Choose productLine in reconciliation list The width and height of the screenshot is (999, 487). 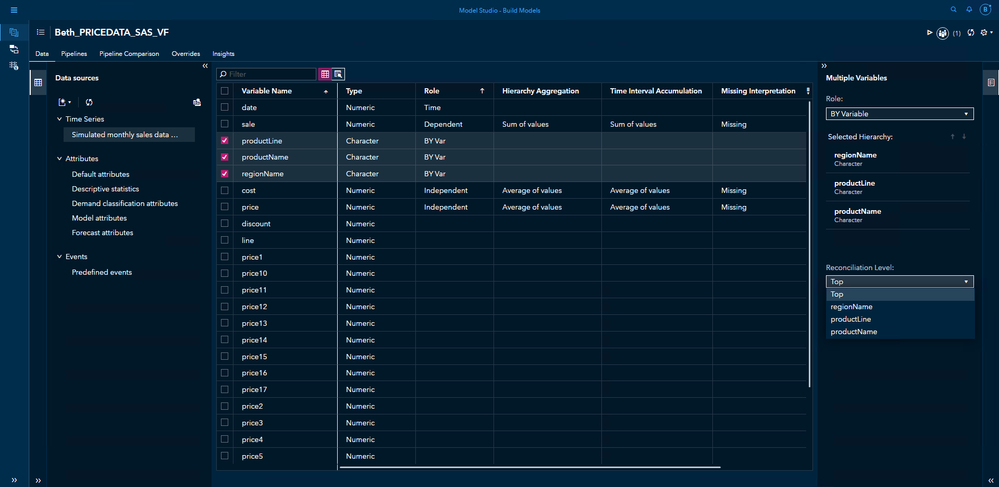(x=900, y=319)
